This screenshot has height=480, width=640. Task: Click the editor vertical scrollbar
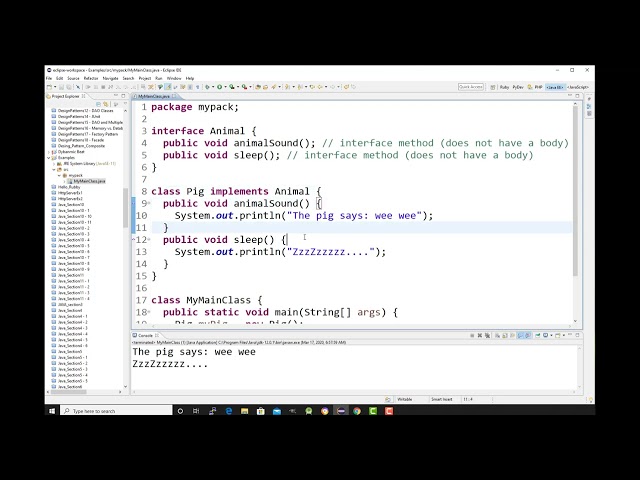pyautogui.click(x=575, y=192)
